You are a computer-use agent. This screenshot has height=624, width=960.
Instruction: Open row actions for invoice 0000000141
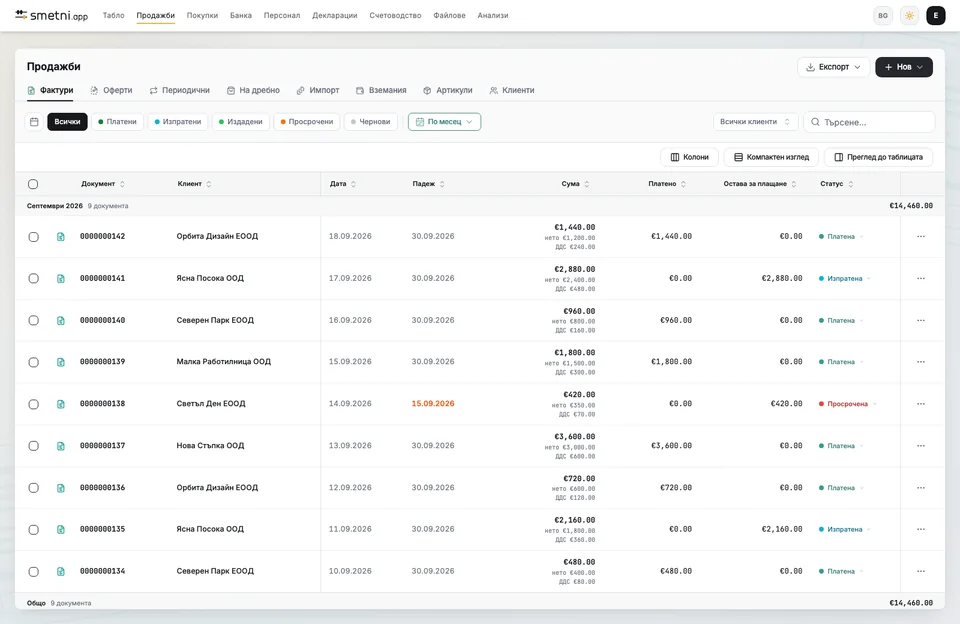pos(921,279)
